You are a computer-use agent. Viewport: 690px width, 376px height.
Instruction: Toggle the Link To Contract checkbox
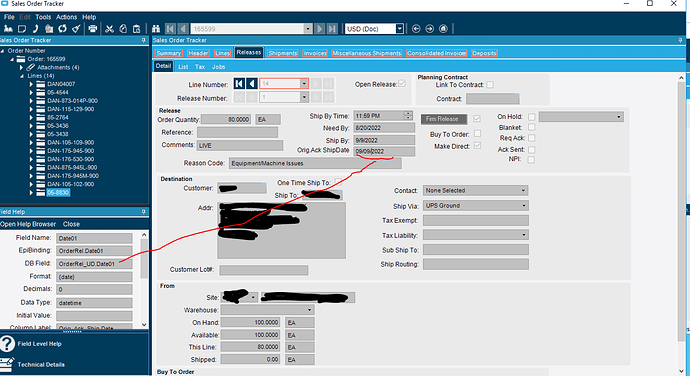coord(490,85)
